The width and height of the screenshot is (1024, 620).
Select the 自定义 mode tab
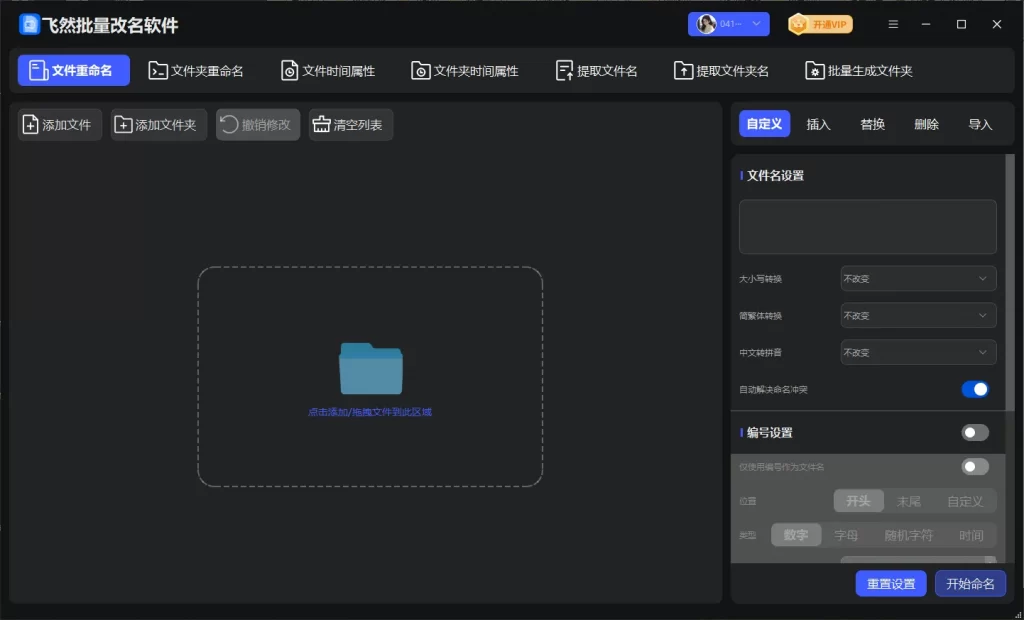[764, 124]
